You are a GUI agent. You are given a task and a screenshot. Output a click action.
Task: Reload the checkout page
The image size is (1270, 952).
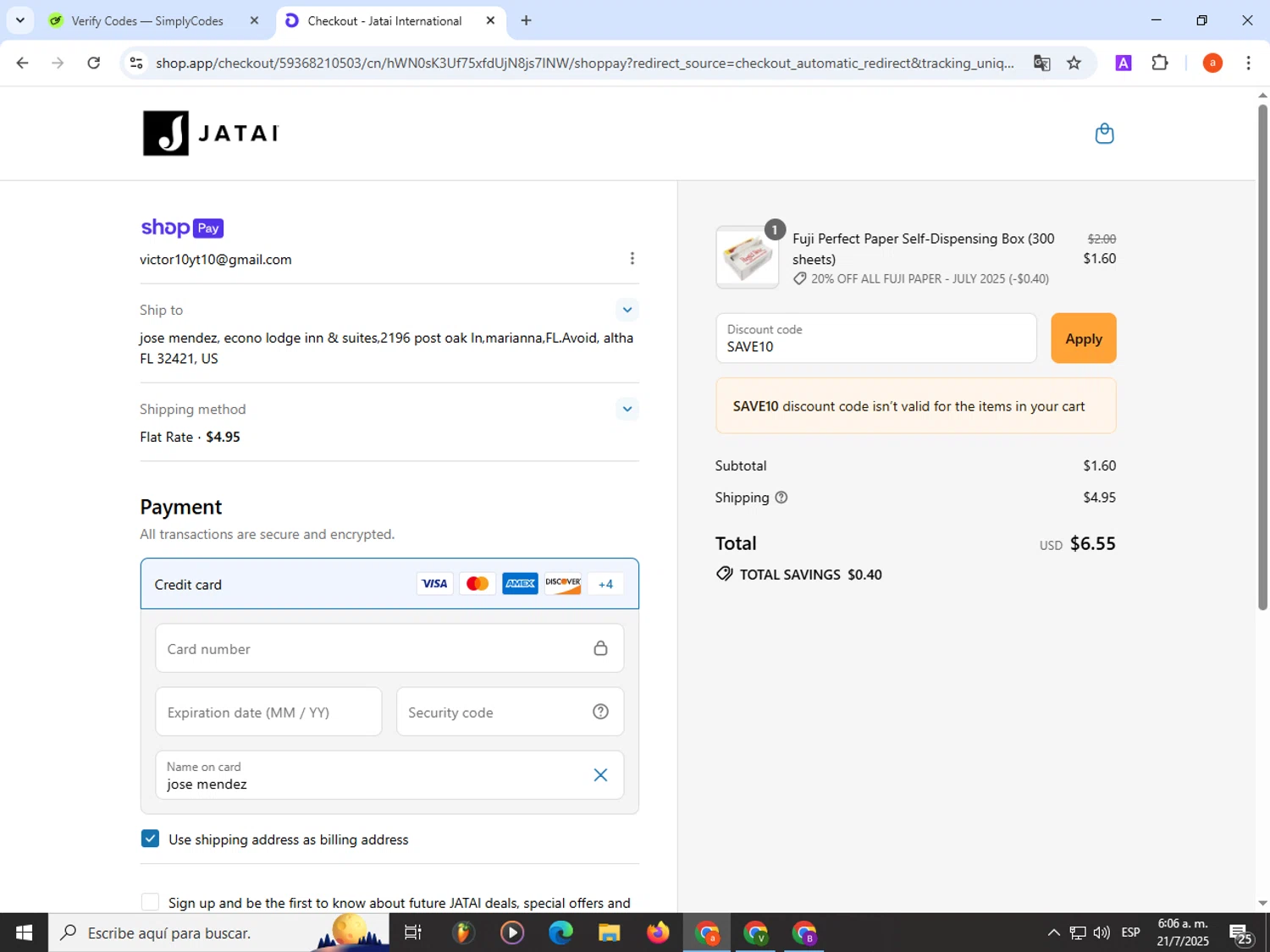pyautogui.click(x=94, y=63)
